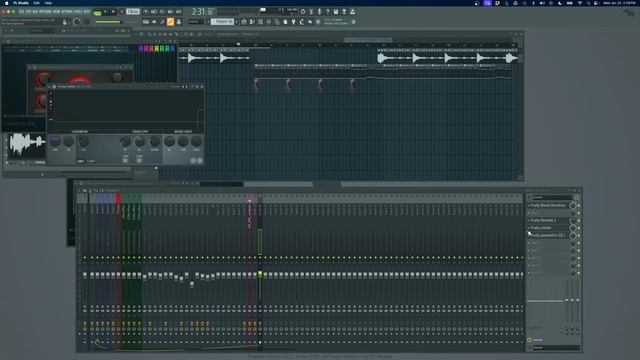
Task: Click the first pink pattern clip in playlist
Action: click(x=257, y=84)
